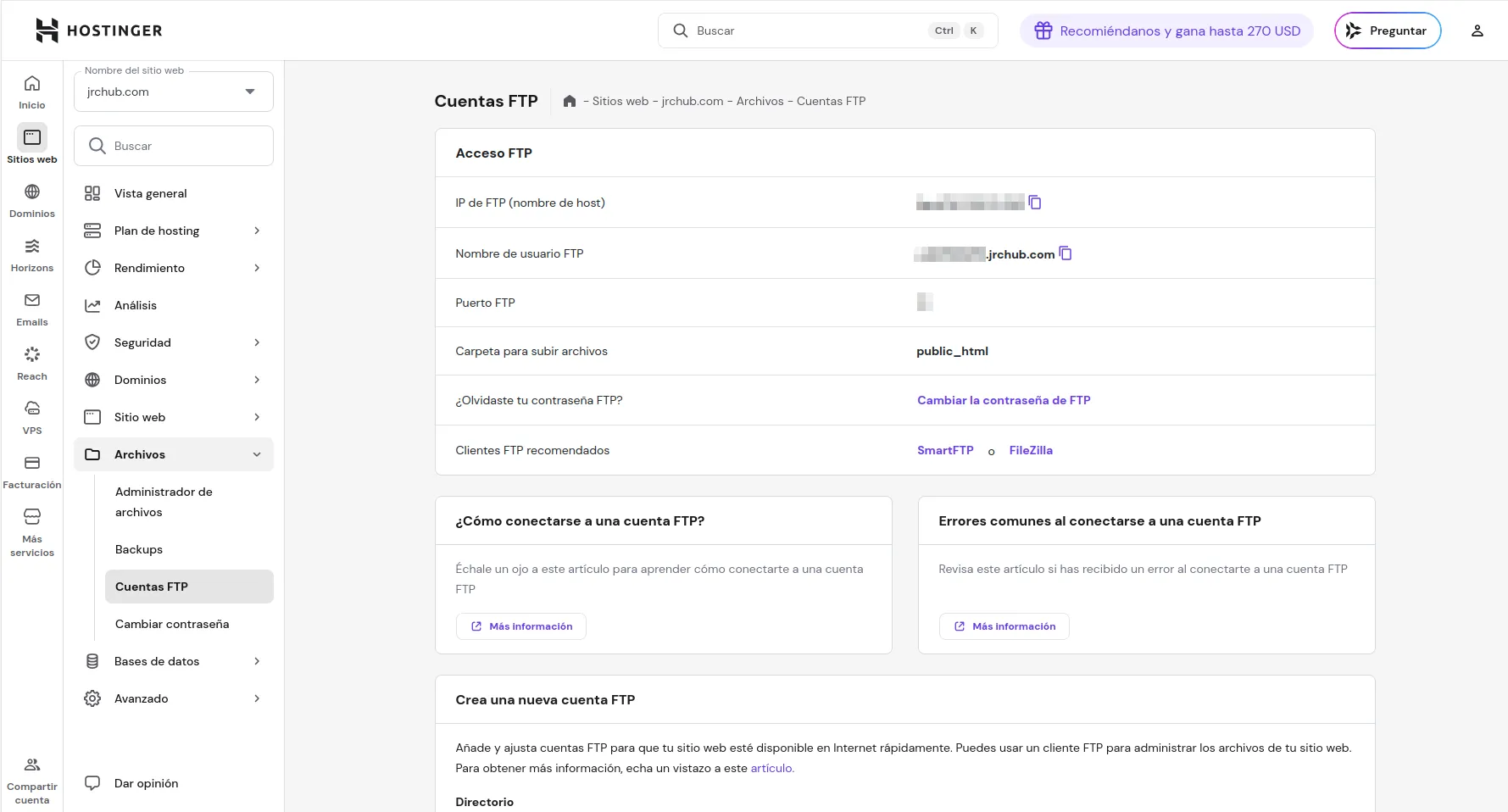
Task: Open the Horizons sidebar icon
Action: pyautogui.click(x=32, y=246)
